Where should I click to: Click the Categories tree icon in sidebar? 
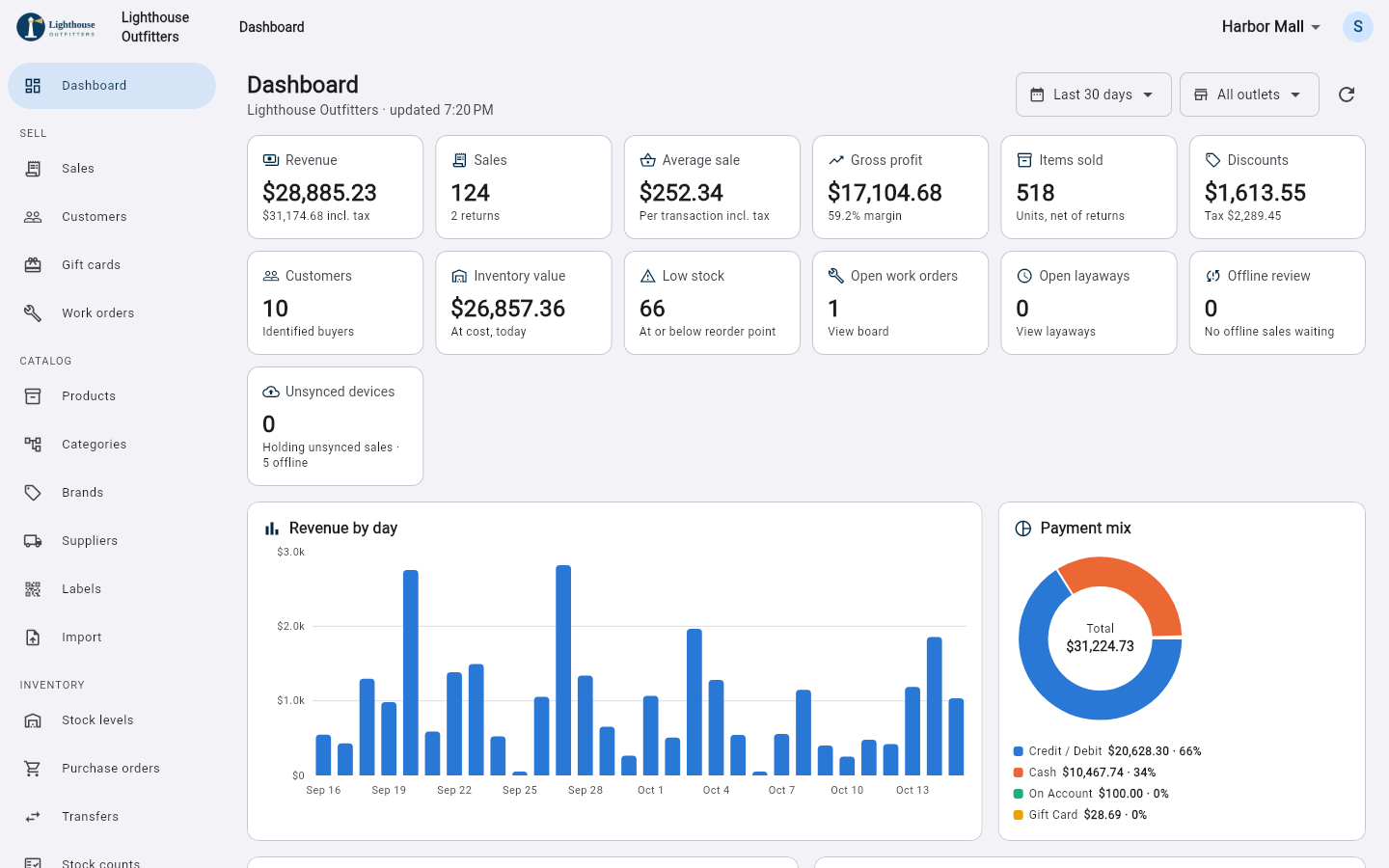(33, 445)
